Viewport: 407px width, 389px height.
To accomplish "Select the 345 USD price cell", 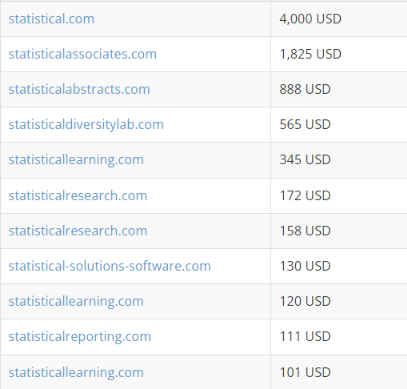I will pyautogui.click(x=339, y=160).
